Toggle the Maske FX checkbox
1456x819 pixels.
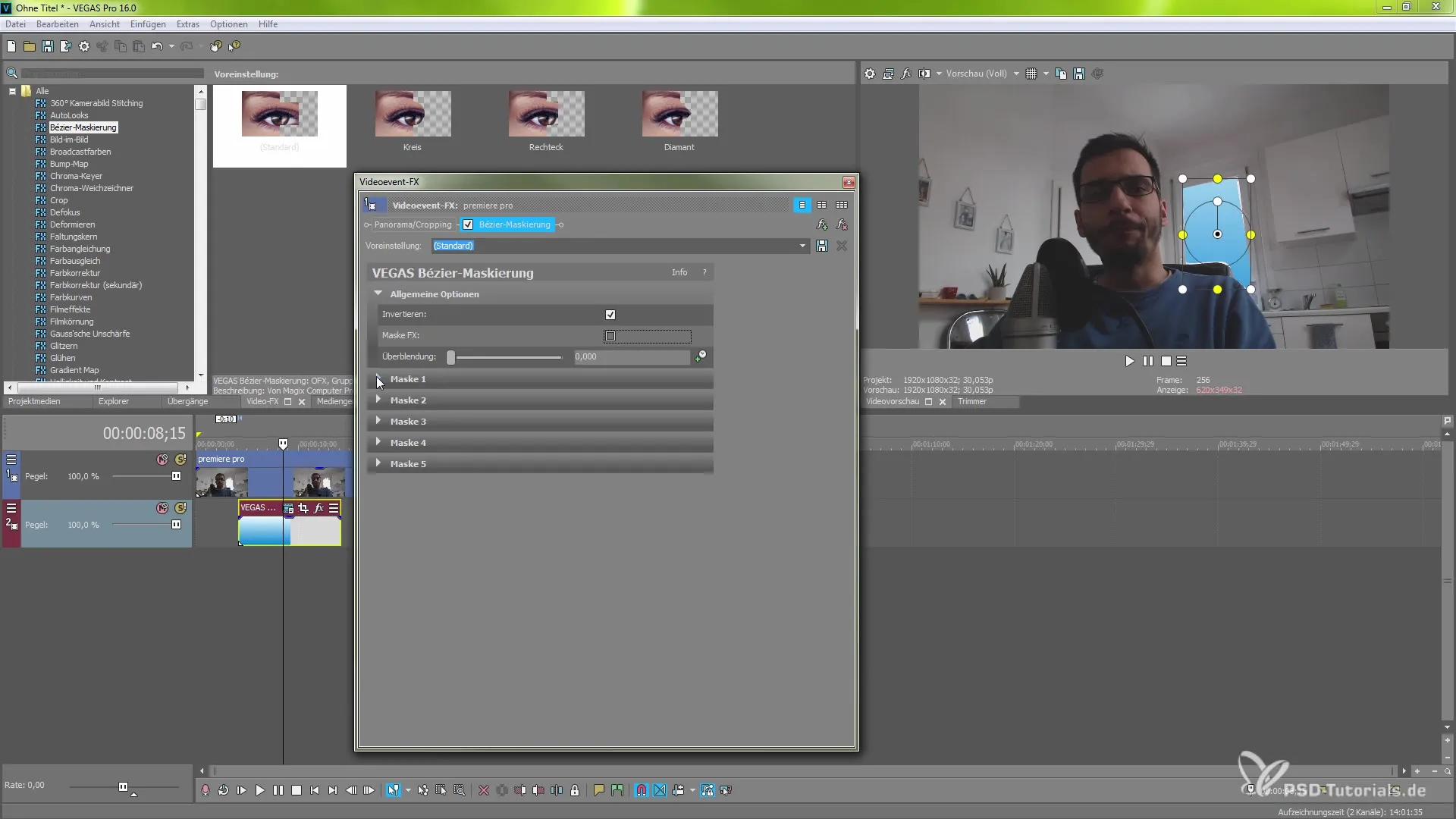tap(610, 336)
